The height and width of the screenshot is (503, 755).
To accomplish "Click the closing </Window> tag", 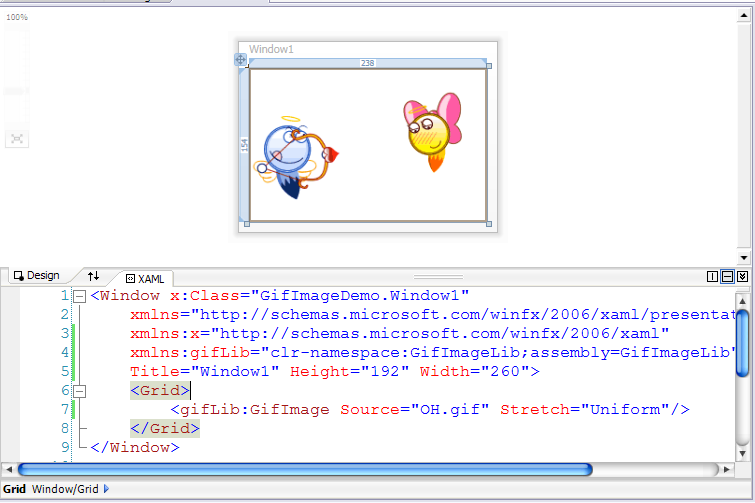I will 135,448.
